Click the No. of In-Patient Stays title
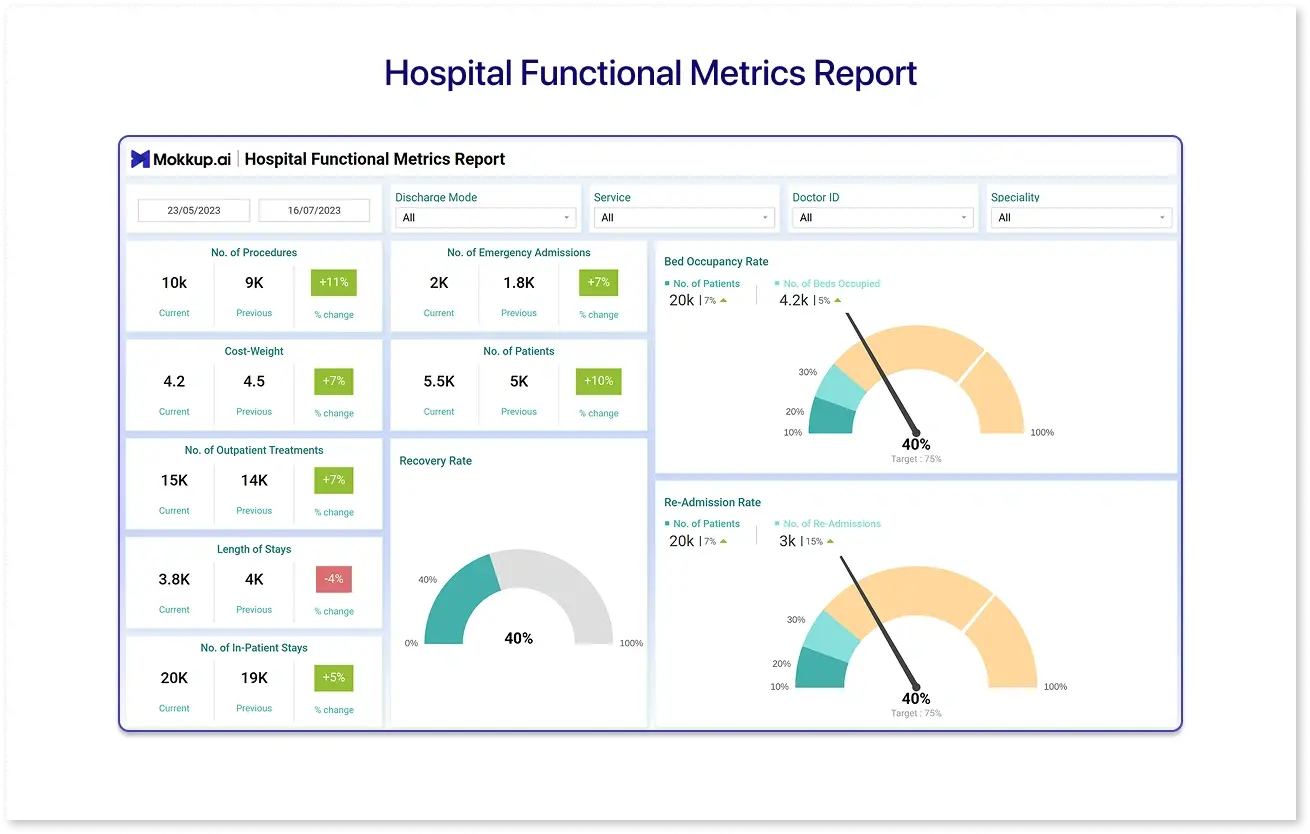Image resolution: width=1310 pixels, height=834 pixels. (x=254, y=648)
